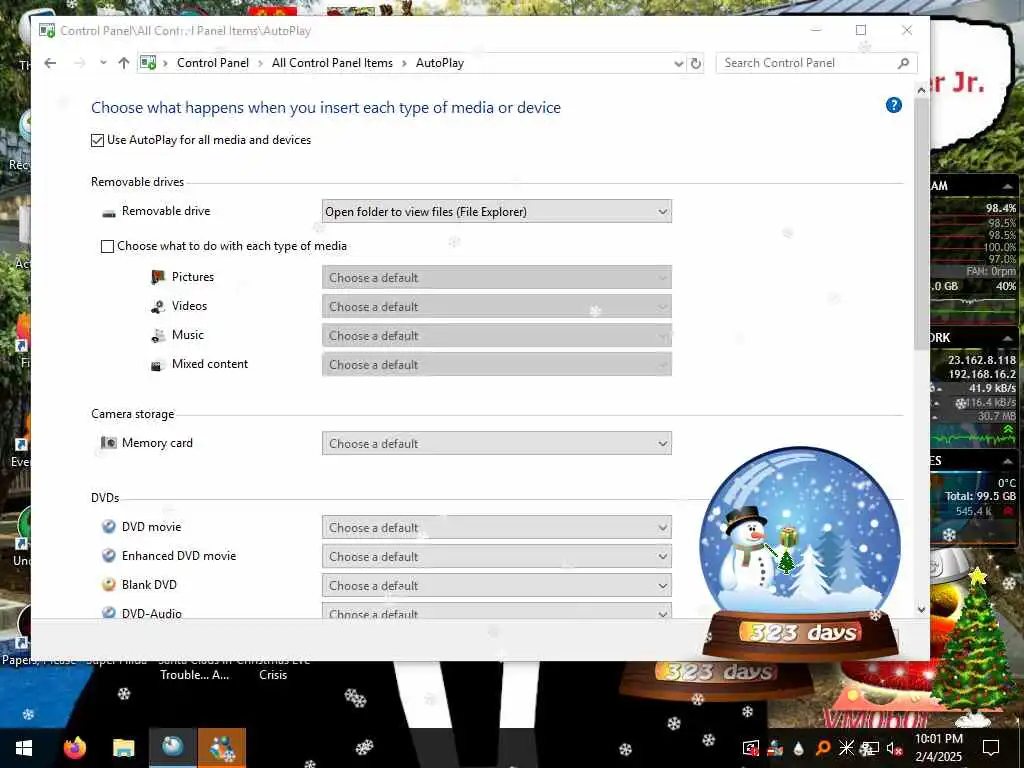Image resolution: width=1024 pixels, height=768 pixels.
Task: Click the Music media icon
Action: click(x=157, y=335)
